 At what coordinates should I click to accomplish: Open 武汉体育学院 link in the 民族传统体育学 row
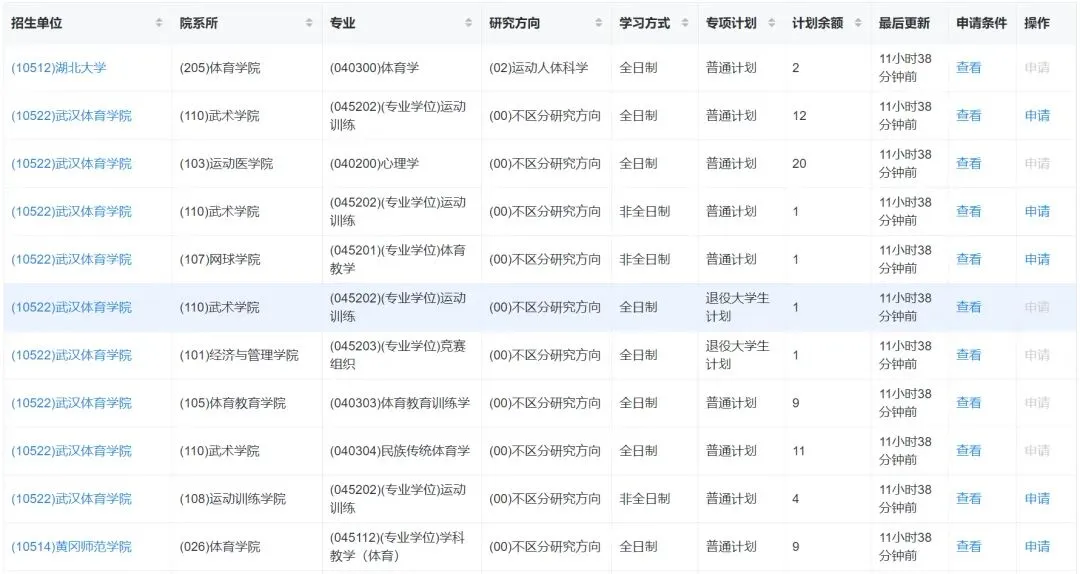tap(71, 451)
